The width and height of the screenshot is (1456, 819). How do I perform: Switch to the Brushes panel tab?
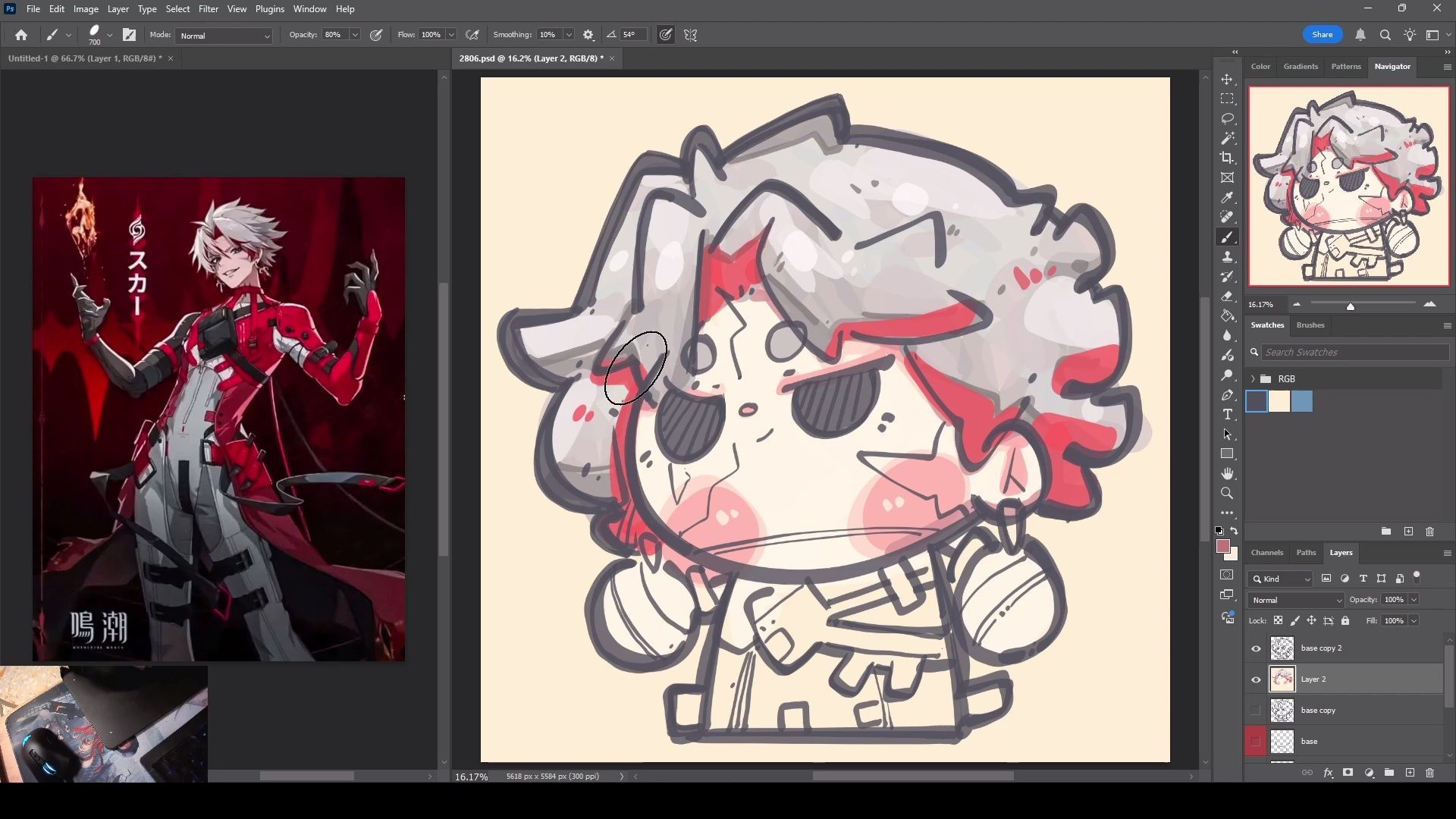tap(1310, 325)
